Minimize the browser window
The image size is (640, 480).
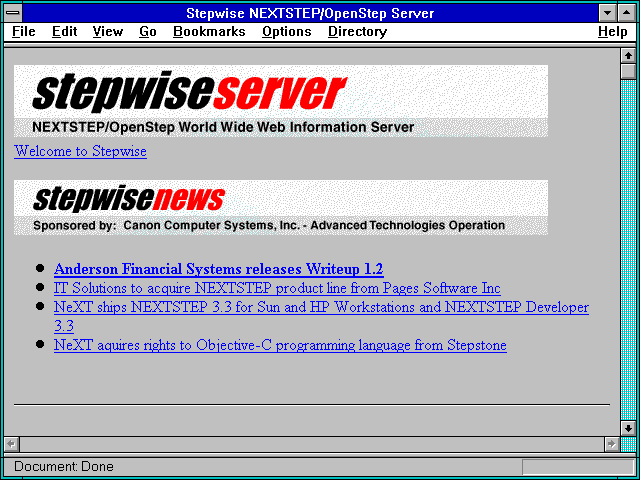[607, 13]
